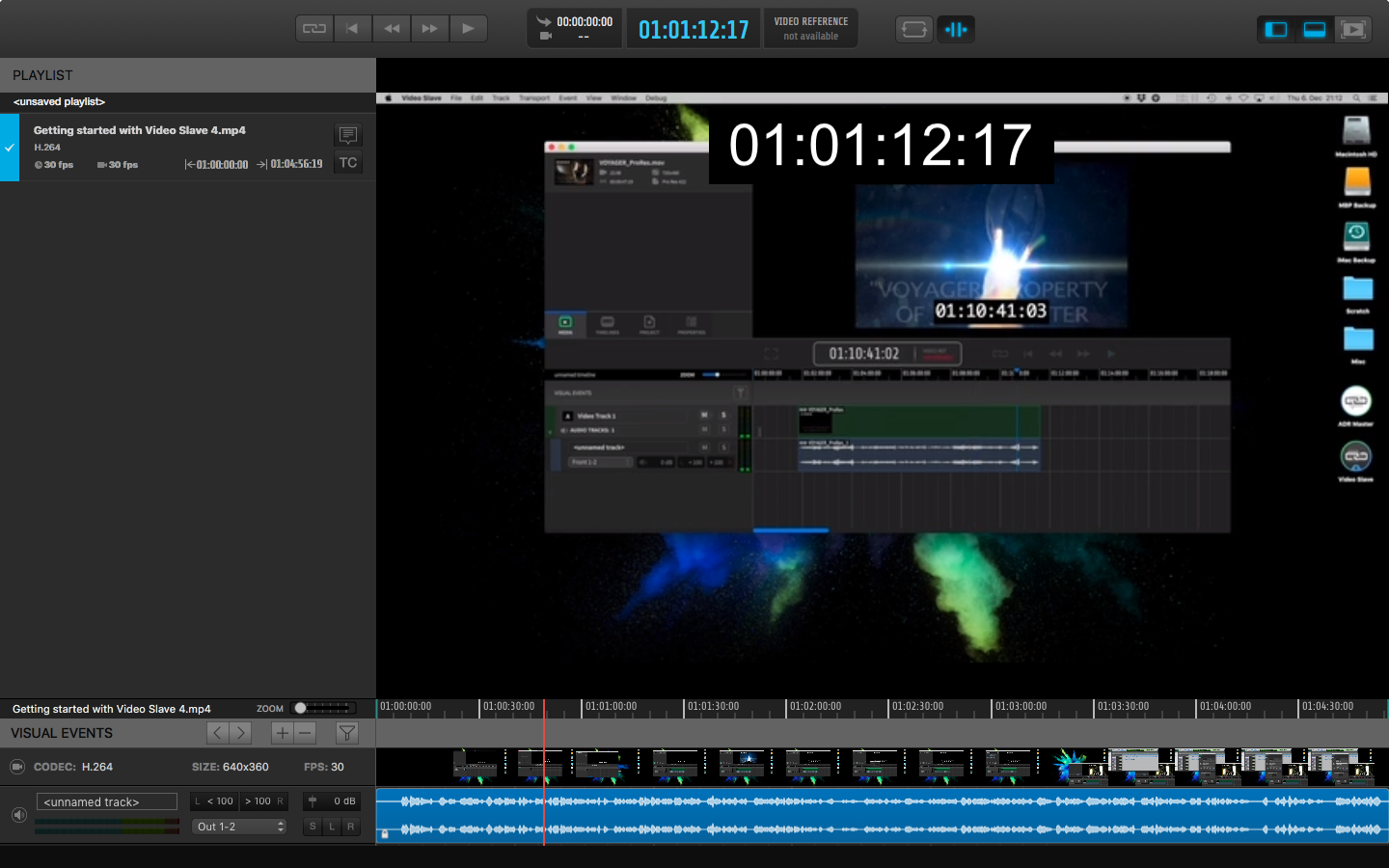The height and width of the screenshot is (868, 1389).
Task: Remove a visual event with minus button
Action: (305, 733)
